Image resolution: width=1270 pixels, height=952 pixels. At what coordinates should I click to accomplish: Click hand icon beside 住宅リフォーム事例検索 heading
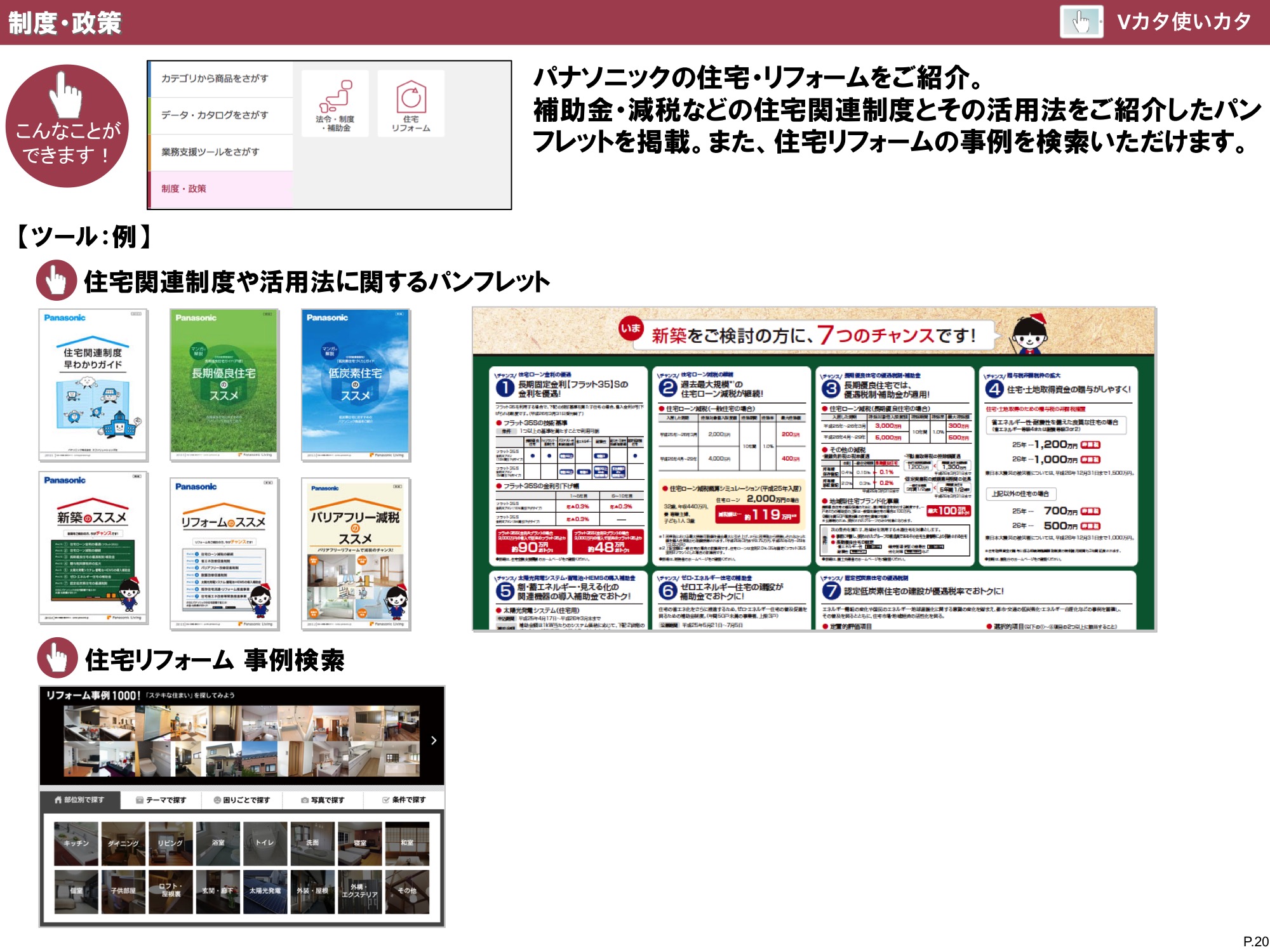57,658
